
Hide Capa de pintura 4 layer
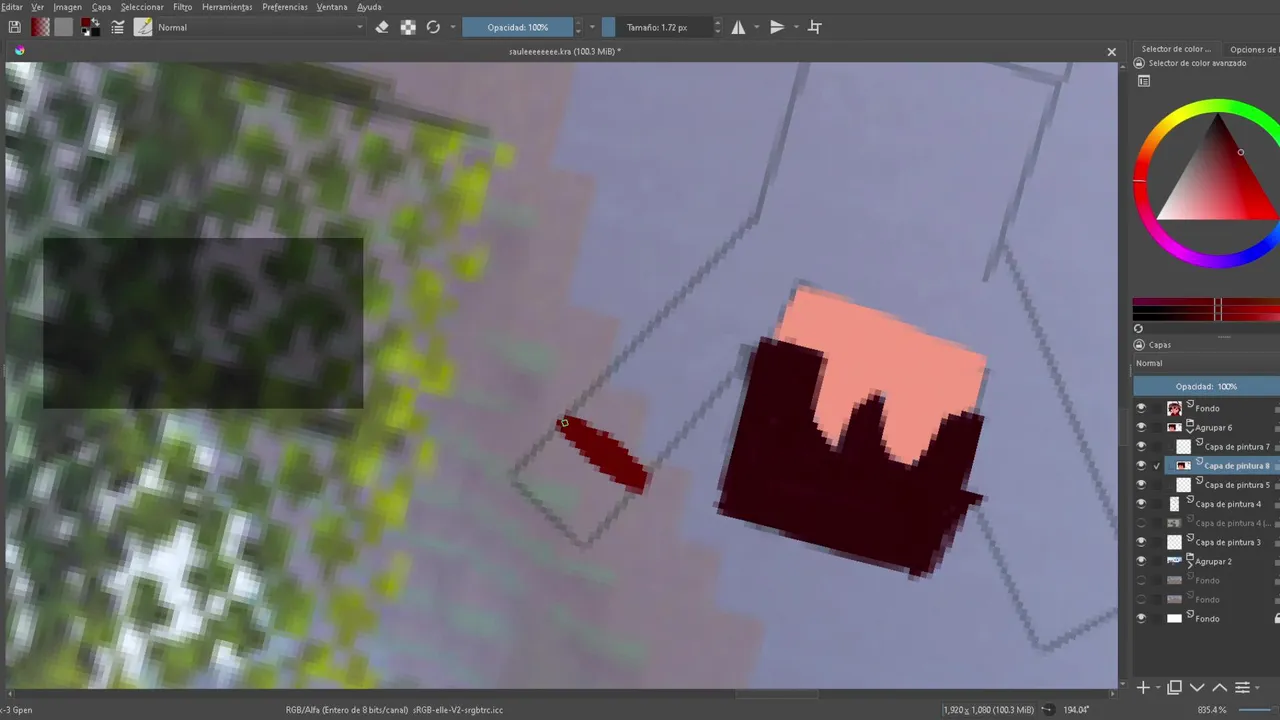[1141, 504]
